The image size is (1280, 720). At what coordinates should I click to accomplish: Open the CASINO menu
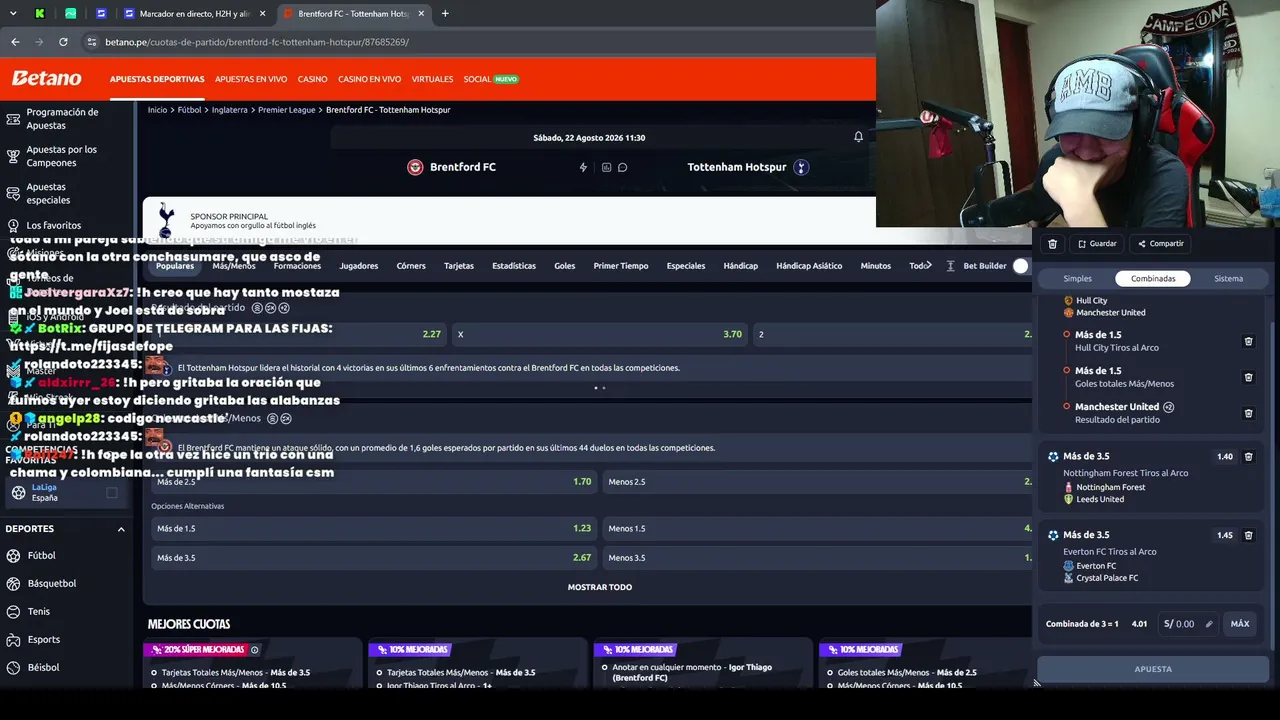[x=312, y=79]
